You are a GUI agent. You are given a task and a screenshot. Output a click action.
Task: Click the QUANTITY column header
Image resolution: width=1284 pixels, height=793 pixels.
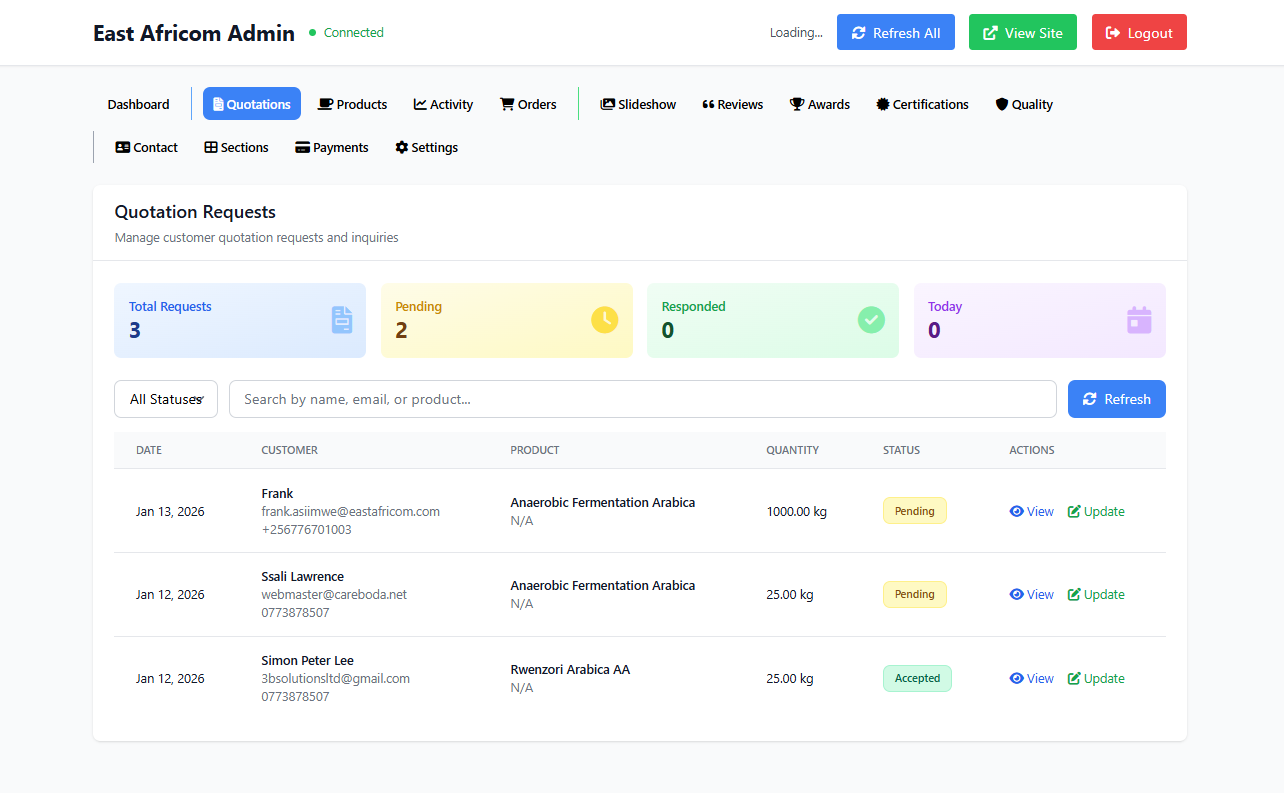click(x=793, y=450)
